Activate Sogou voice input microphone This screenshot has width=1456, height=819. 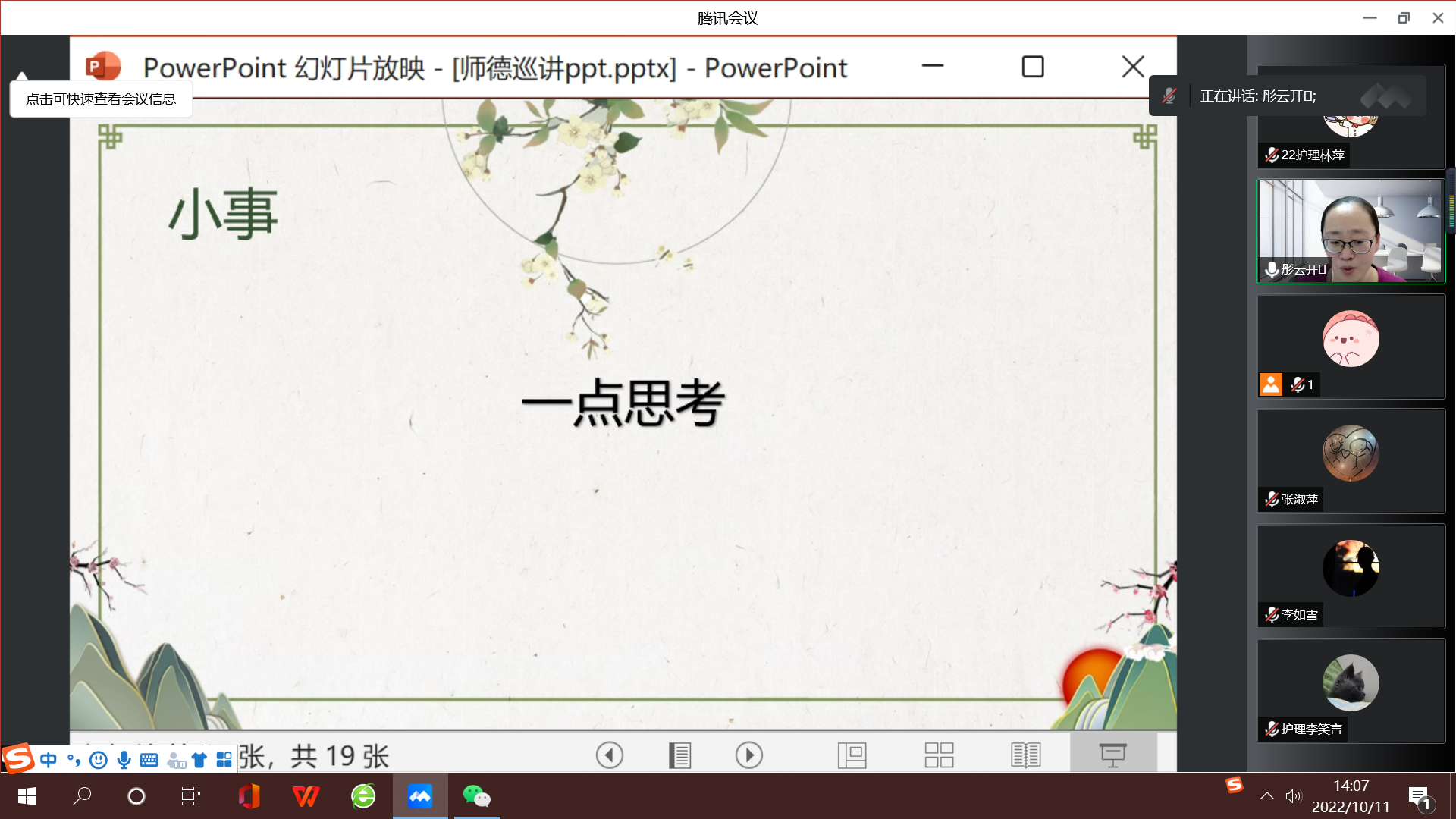(124, 760)
